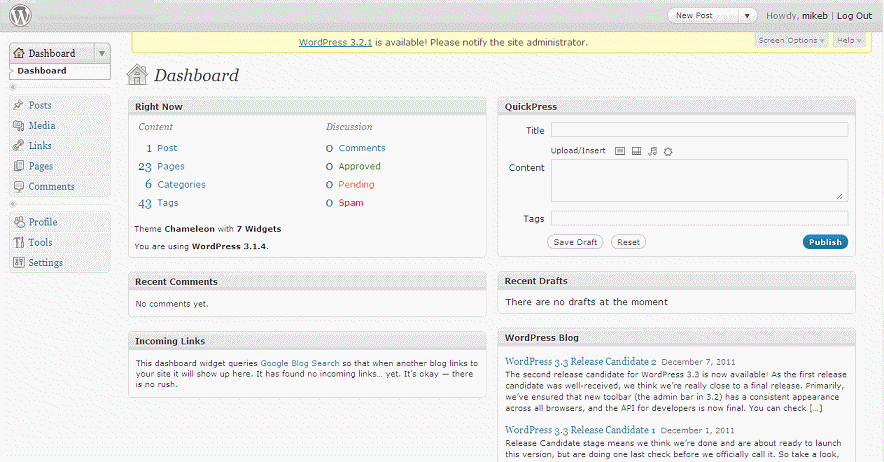Add video via QuickPress upload icon
The height and width of the screenshot is (462, 884).
coord(636,151)
